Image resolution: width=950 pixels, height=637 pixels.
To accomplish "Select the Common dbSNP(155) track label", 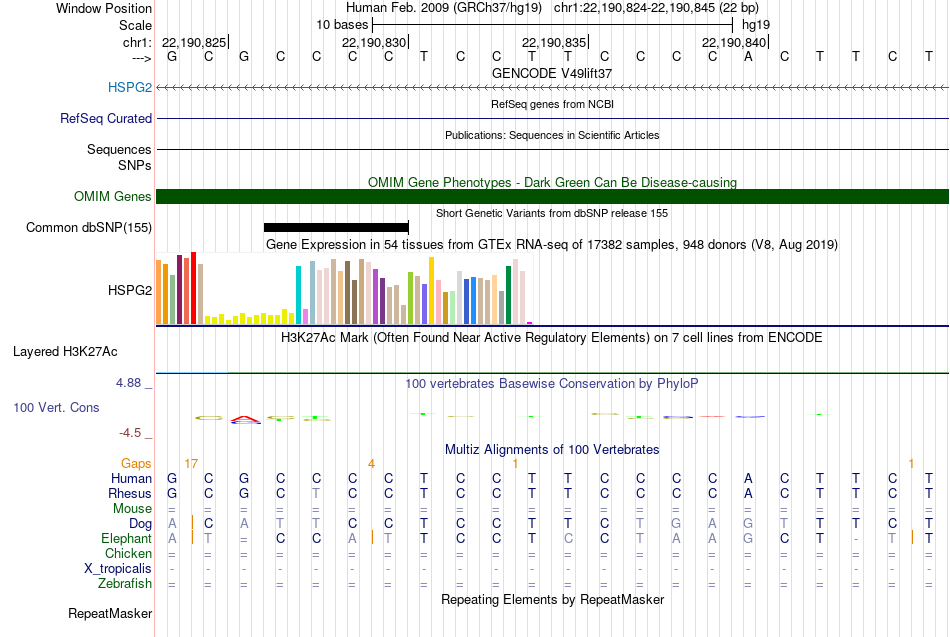I will [89, 227].
